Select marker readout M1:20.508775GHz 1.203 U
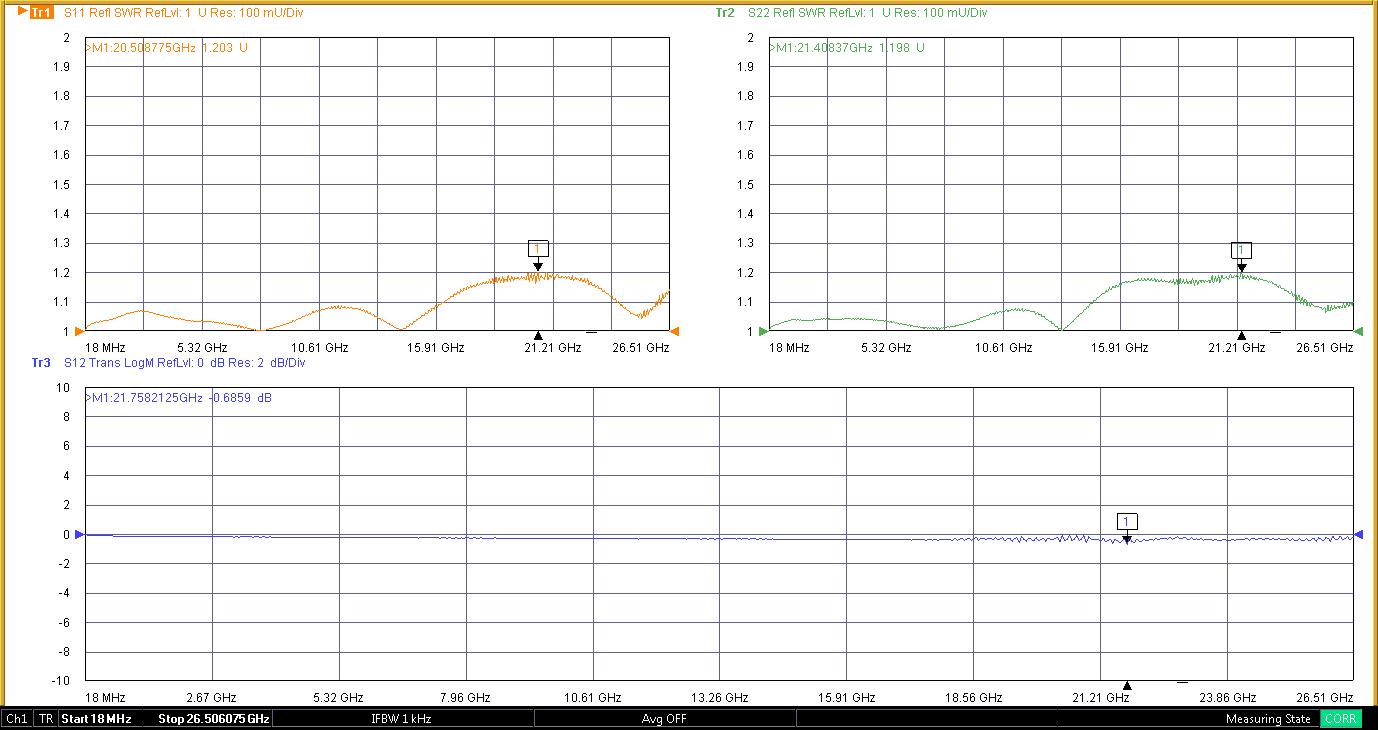The width and height of the screenshot is (1378, 730). (x=167, y=47)
